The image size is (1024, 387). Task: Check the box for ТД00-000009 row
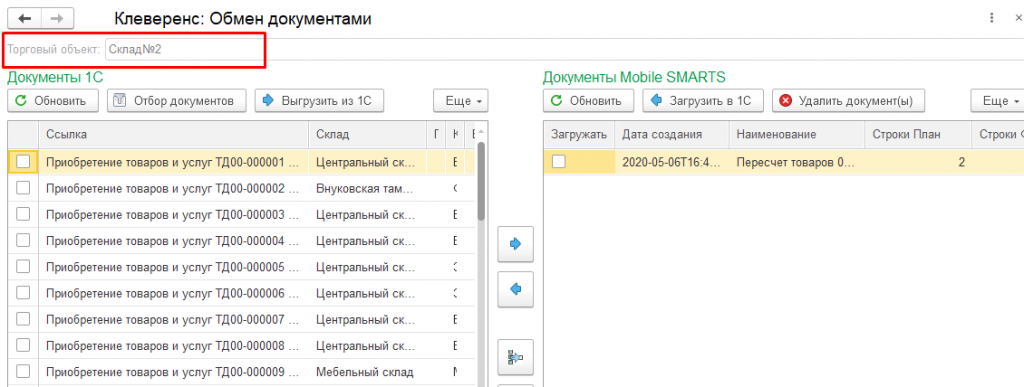[x=23, y=372]
